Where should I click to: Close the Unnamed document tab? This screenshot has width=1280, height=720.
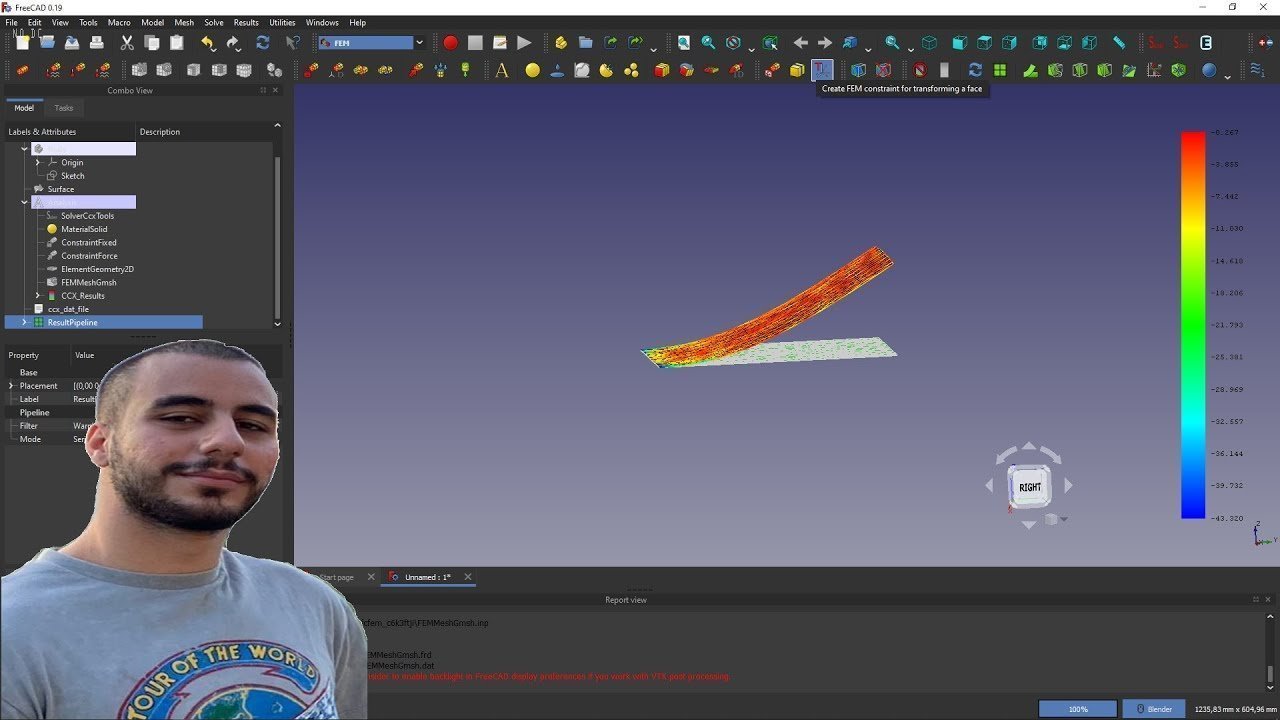tap(467, 577)
